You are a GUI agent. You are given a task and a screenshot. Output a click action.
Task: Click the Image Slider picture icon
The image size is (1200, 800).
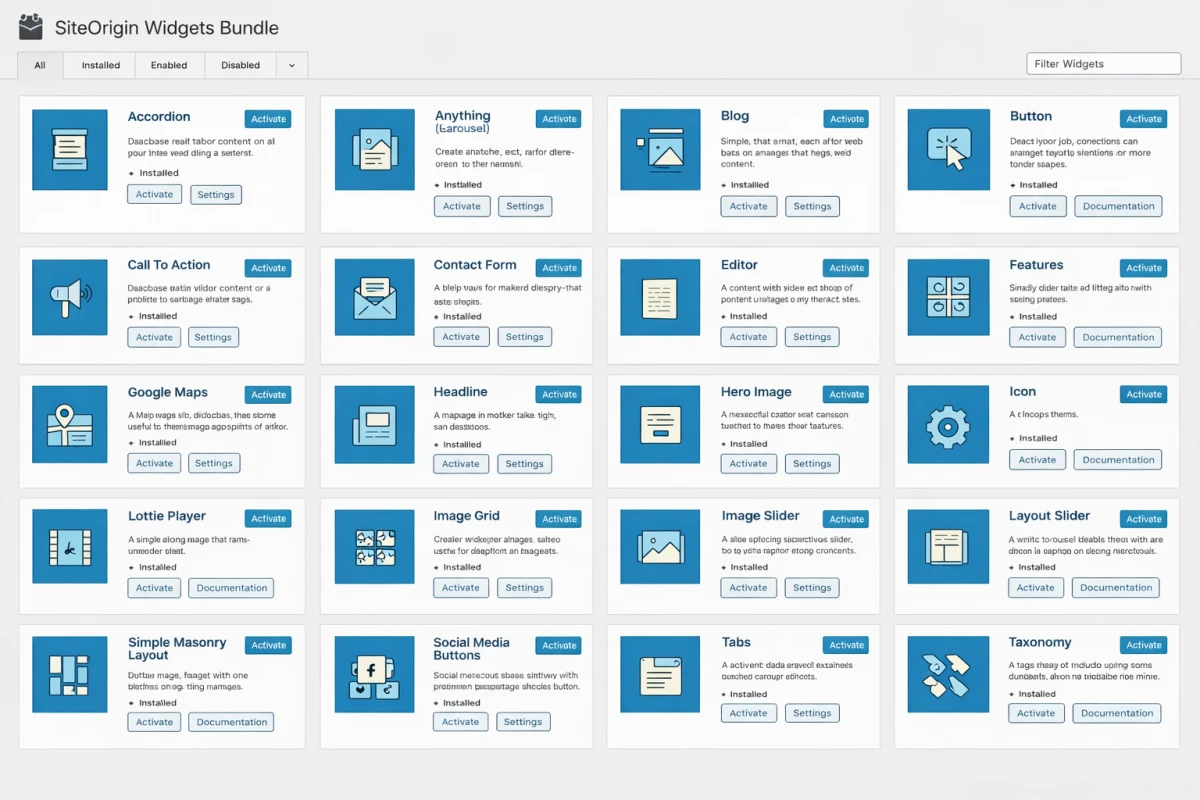point(660,546)
